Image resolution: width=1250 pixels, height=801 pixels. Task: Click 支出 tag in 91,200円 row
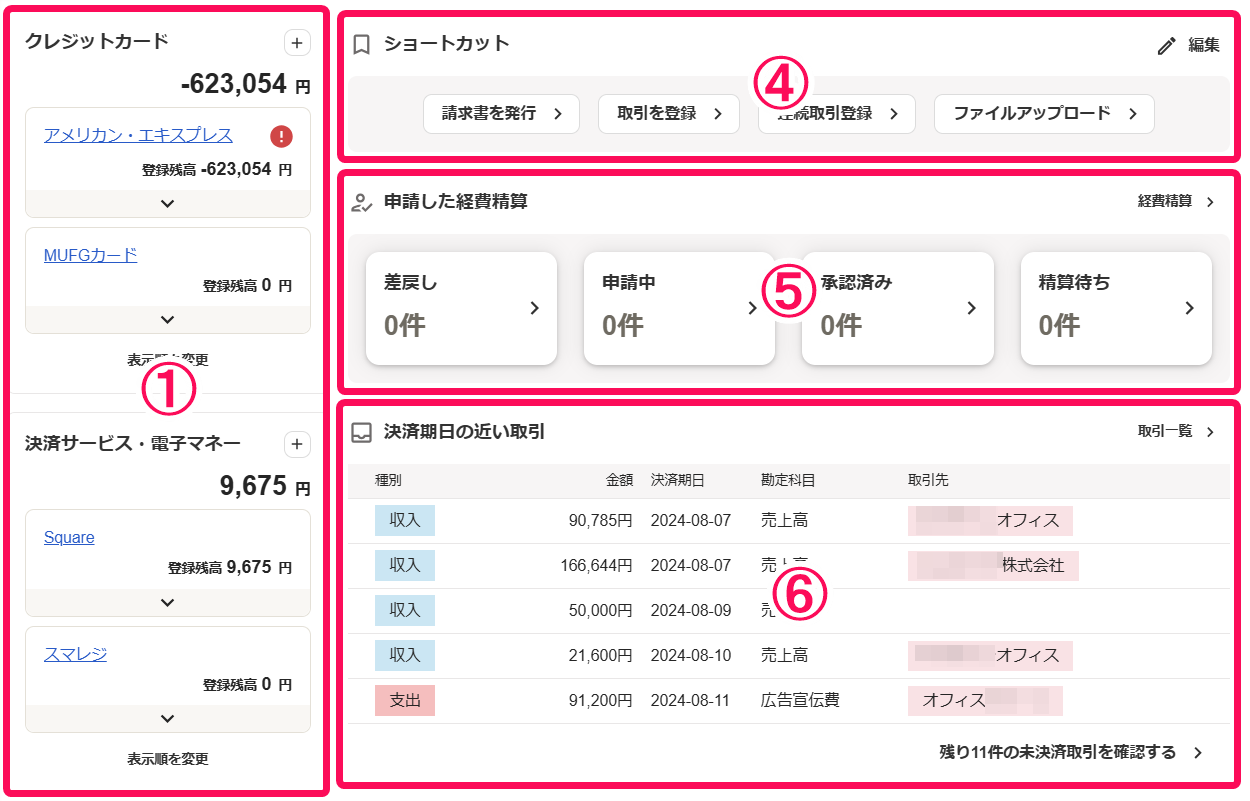[x=405, y=700]
